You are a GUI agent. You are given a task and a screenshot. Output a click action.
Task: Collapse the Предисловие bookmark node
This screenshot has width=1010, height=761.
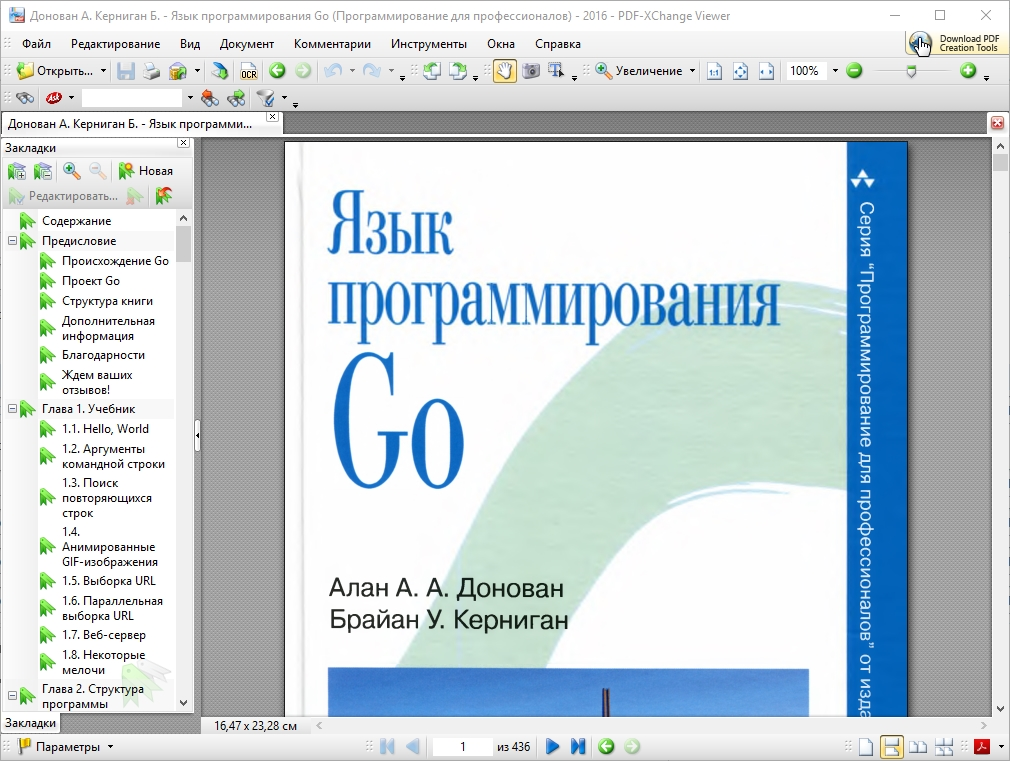pos(12,241)
